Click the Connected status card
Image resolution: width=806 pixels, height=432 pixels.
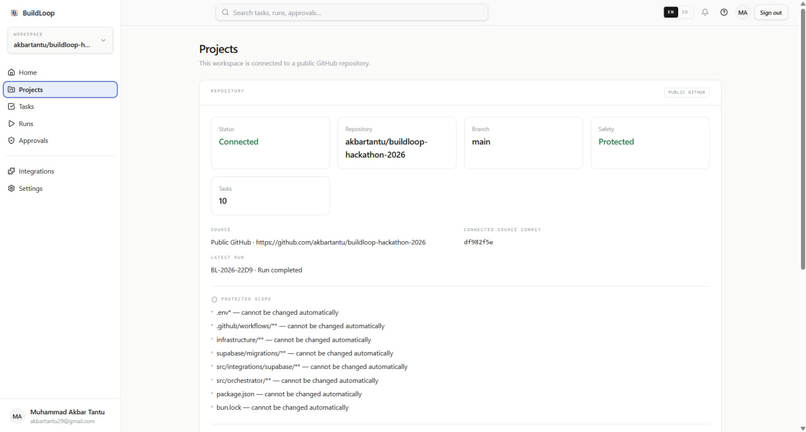click(x=270, y=142)
